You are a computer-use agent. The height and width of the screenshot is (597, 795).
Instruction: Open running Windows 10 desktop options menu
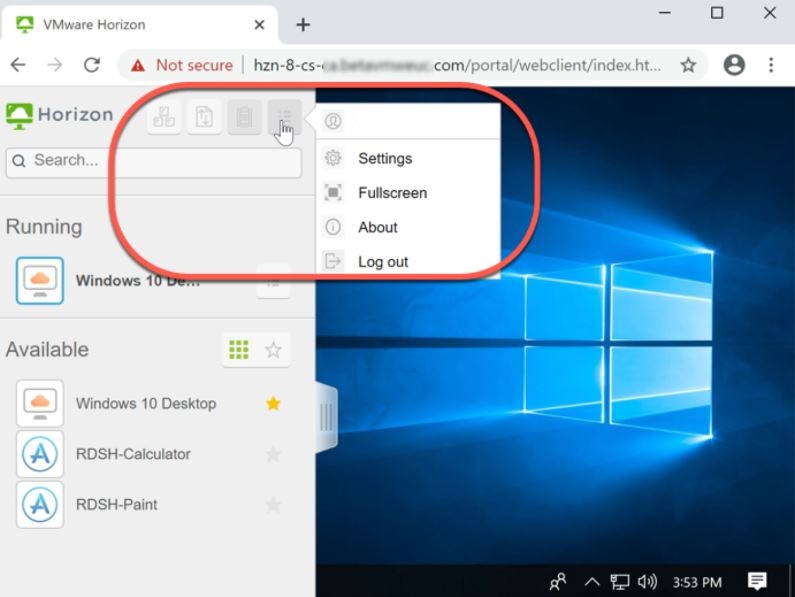pos(273,282)
